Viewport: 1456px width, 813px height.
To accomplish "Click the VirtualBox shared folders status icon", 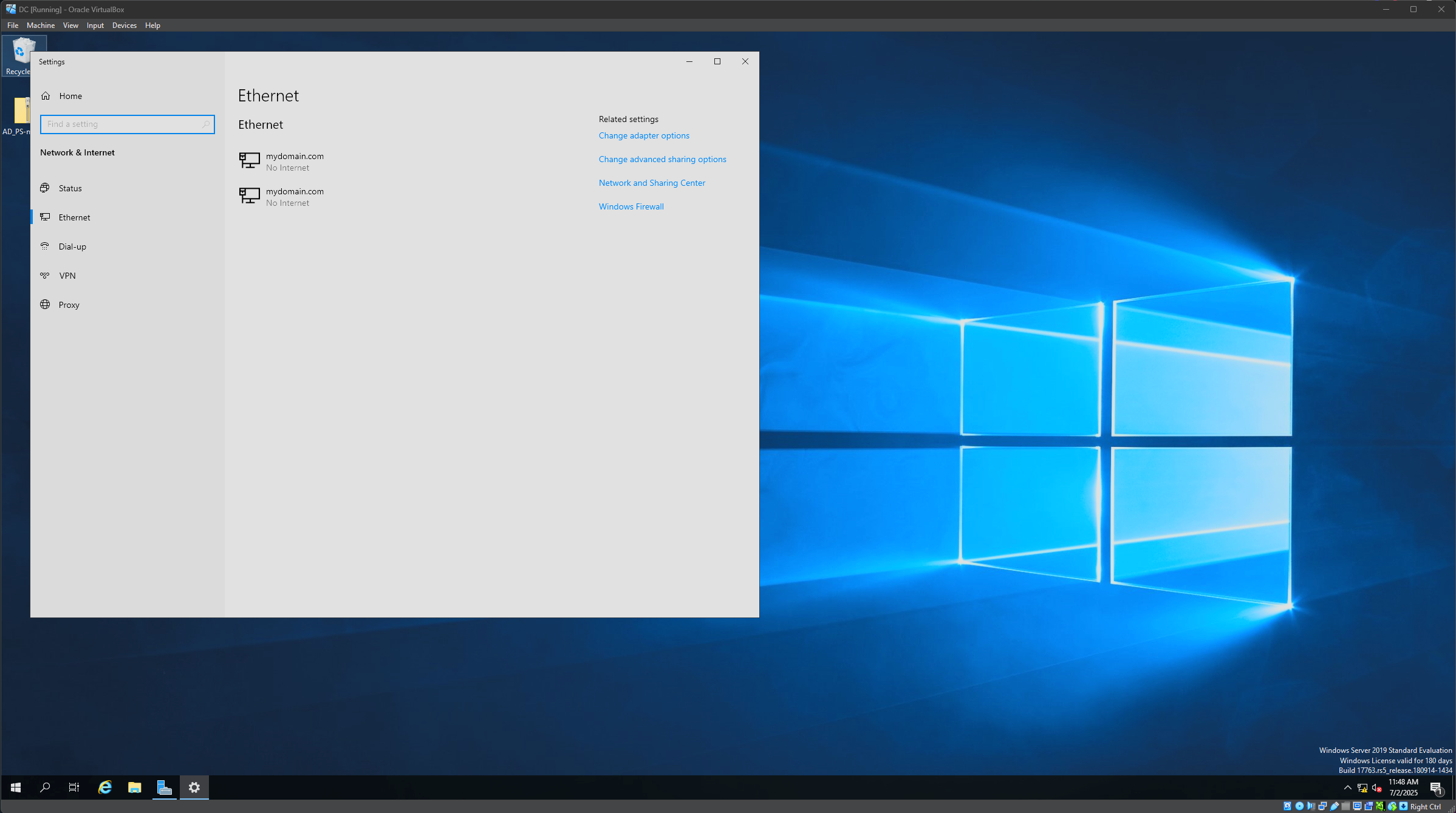I will point(1345,806).
